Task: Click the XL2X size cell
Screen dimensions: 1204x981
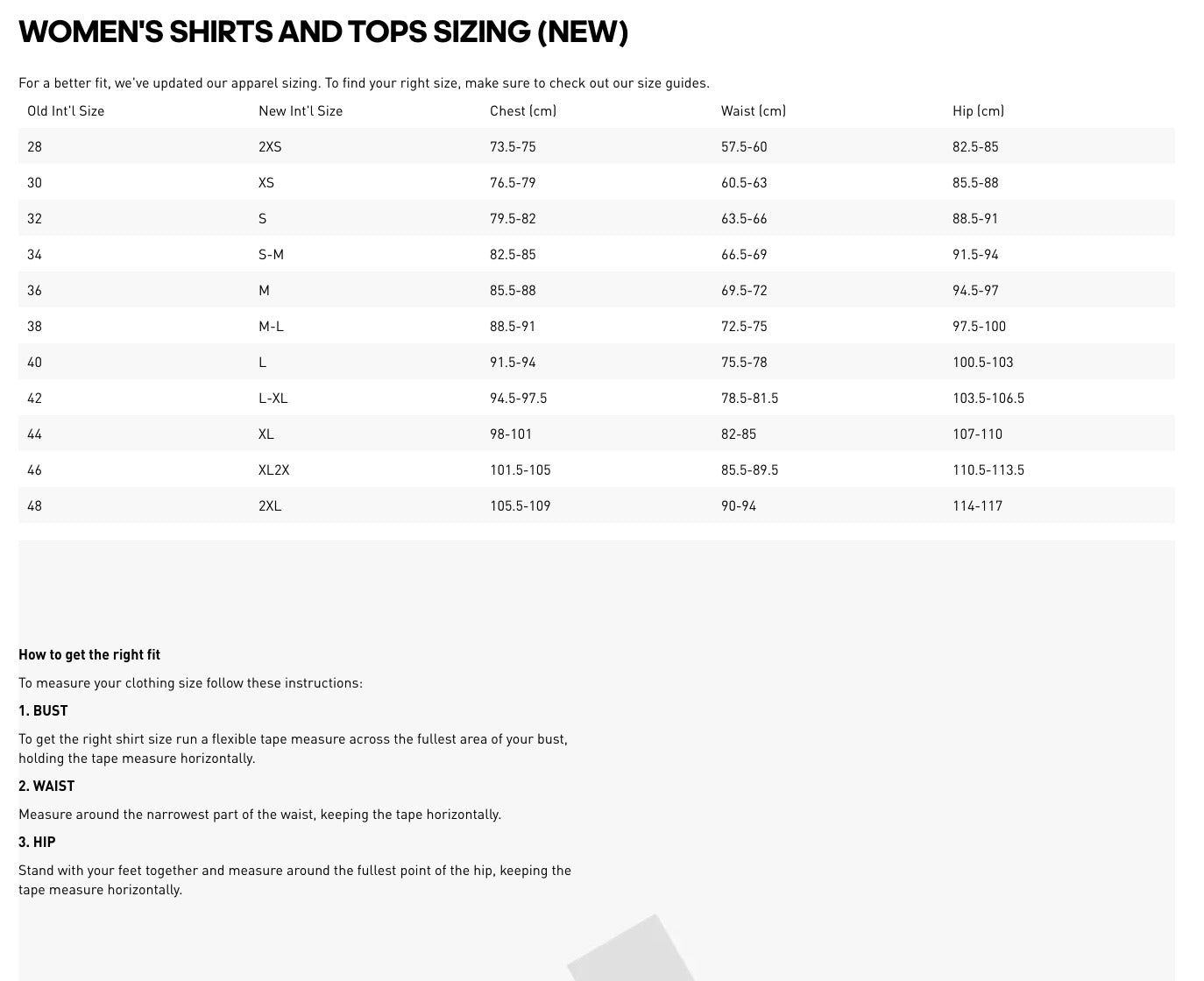Action: tap(273, 470)
